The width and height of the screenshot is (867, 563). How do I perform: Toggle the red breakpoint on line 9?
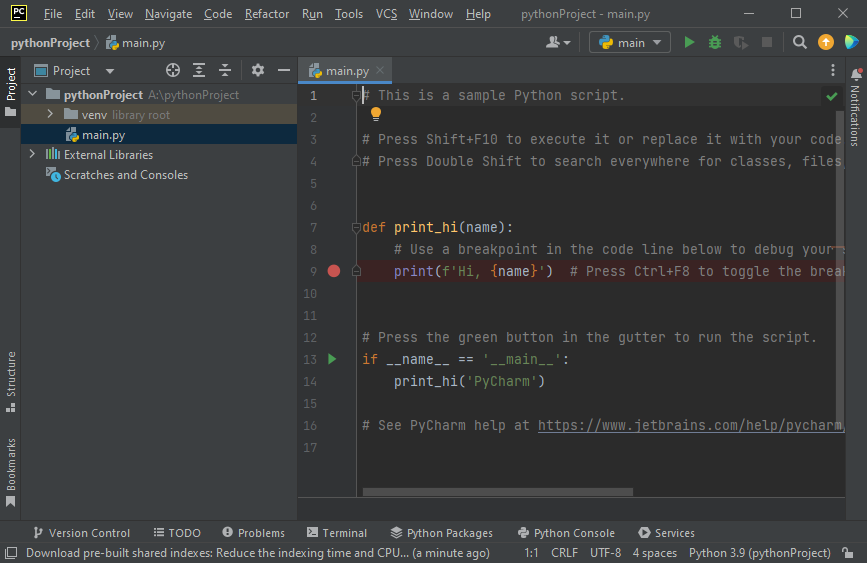click(334, 271)
